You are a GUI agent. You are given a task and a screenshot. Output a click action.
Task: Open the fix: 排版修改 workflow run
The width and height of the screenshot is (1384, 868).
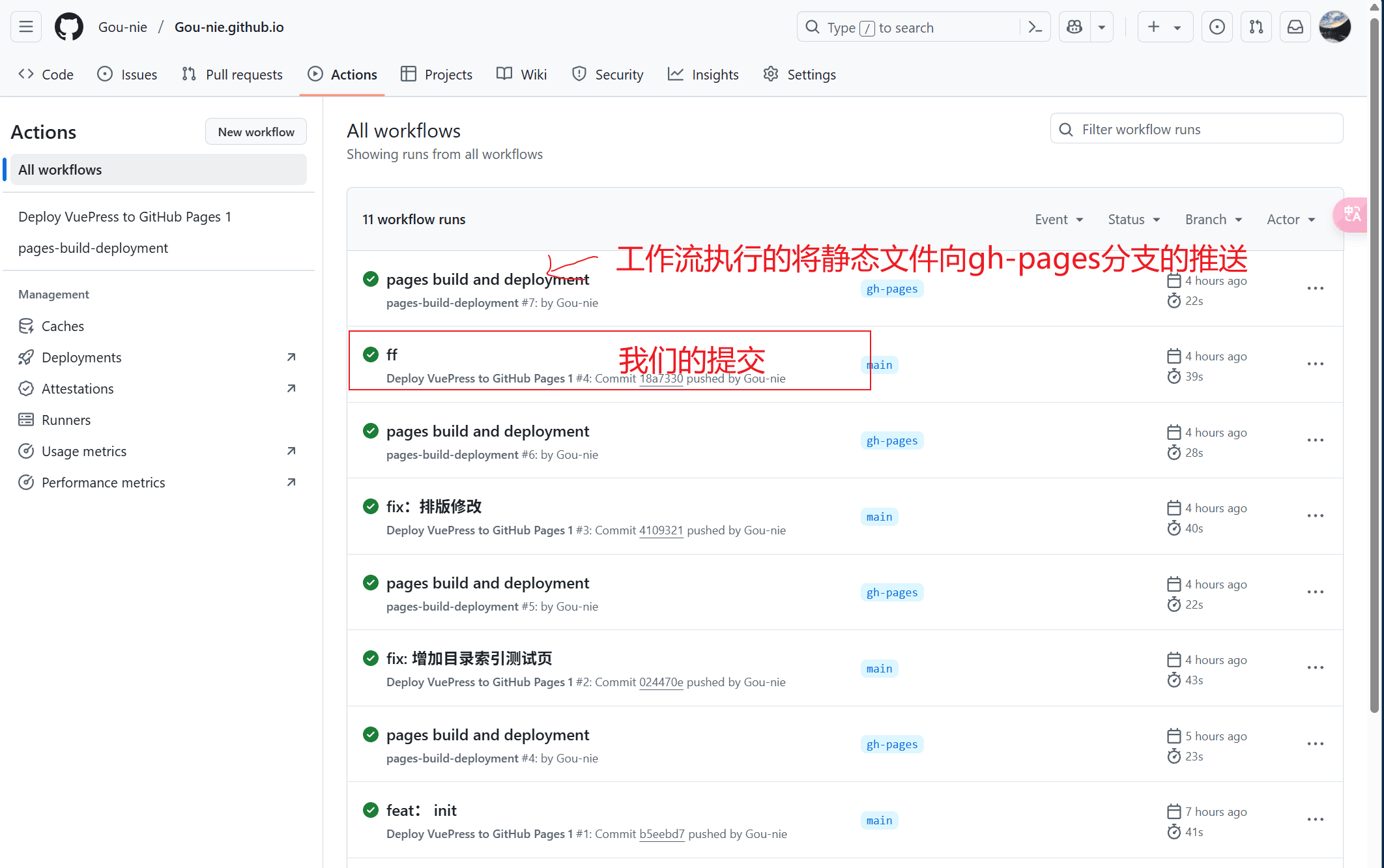pyautogui.click(x=434, y=506)
